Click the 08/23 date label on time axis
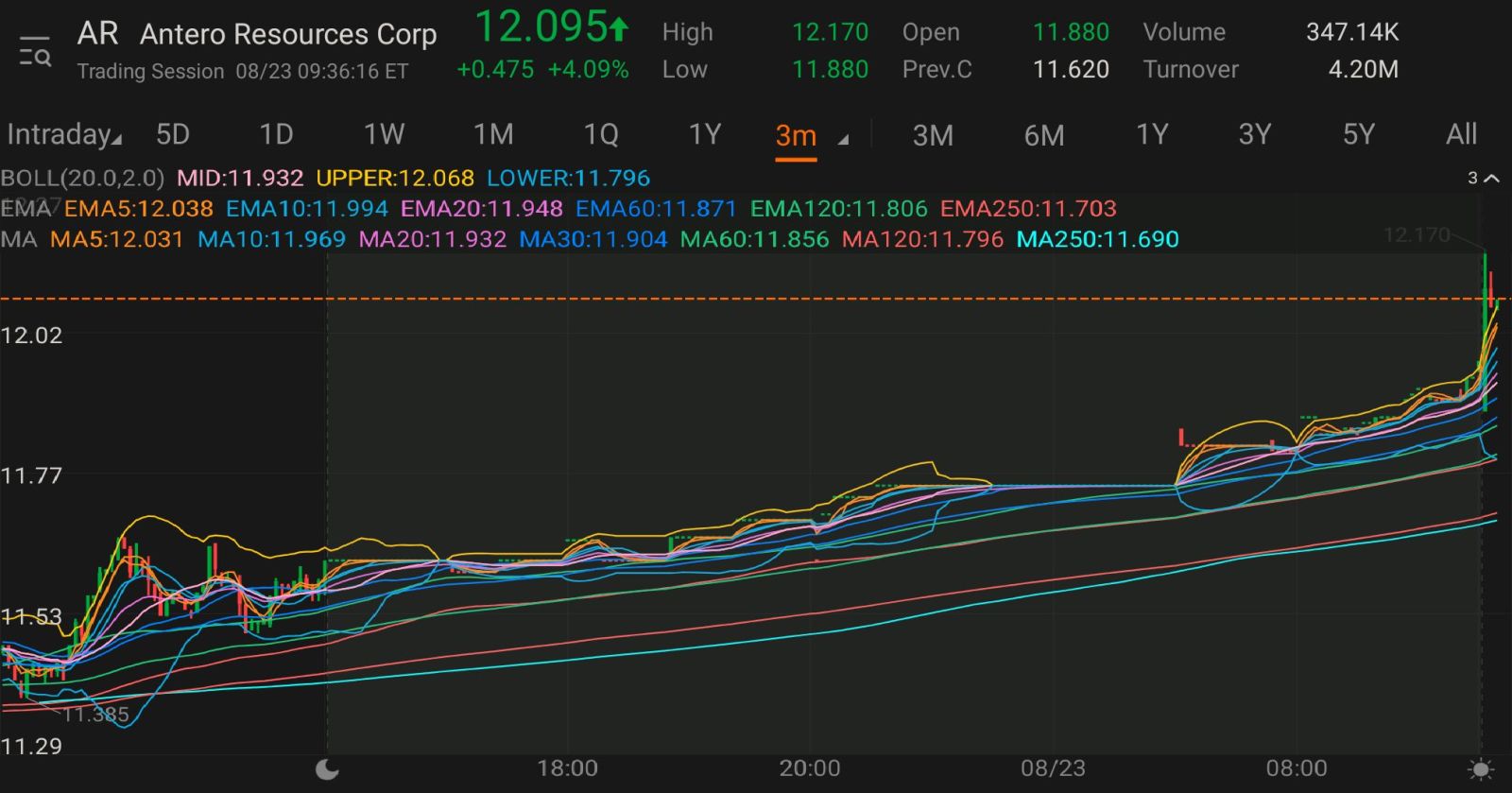 1053,768
